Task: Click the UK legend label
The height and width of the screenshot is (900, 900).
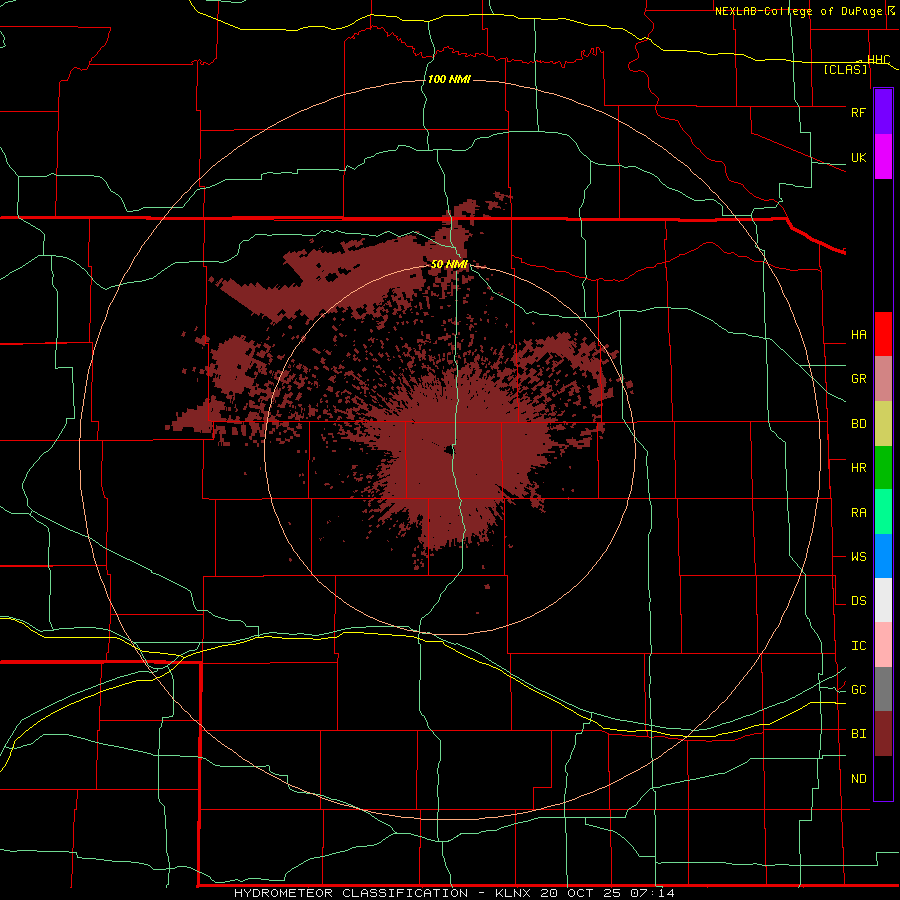Action: pyautogui.click(x=858, y=158)
